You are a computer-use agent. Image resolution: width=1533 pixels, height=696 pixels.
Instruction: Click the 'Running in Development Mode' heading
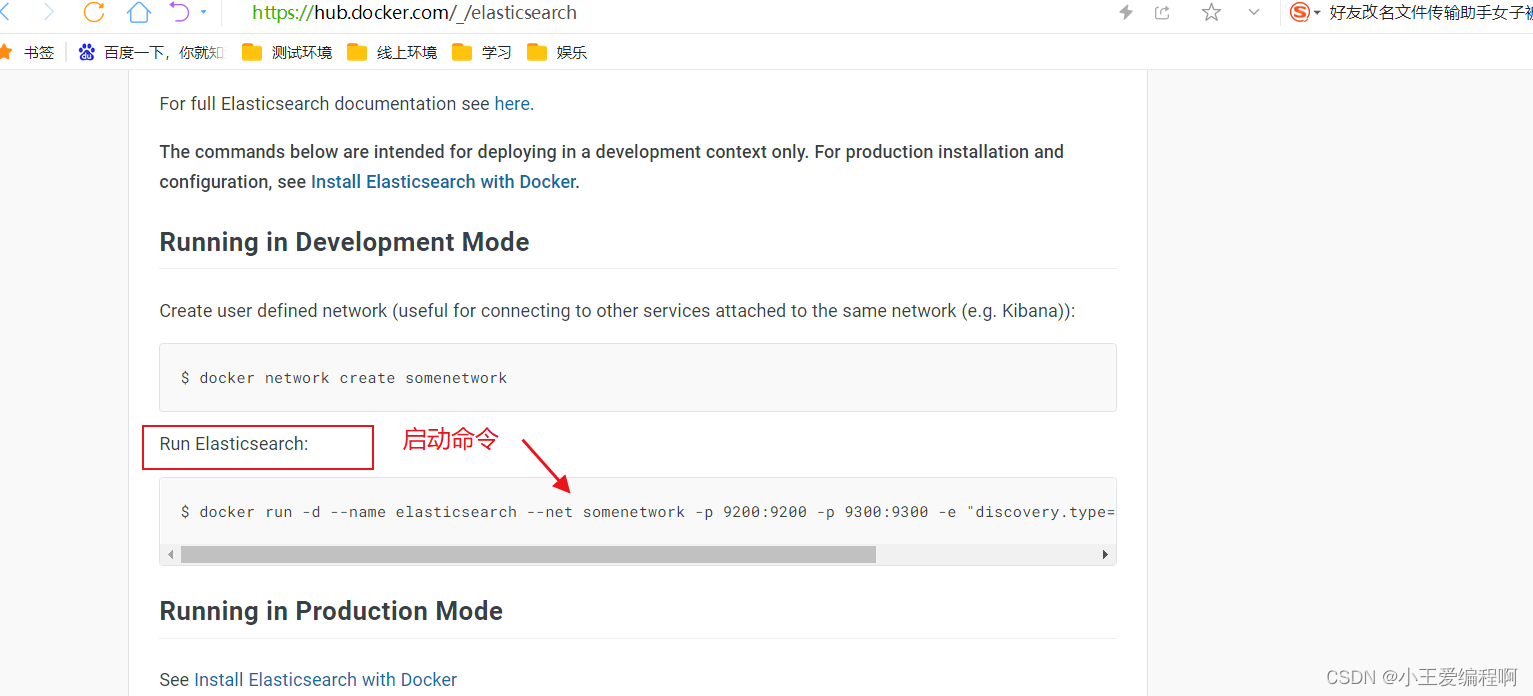pyautogui.click(x=344, y=242)
